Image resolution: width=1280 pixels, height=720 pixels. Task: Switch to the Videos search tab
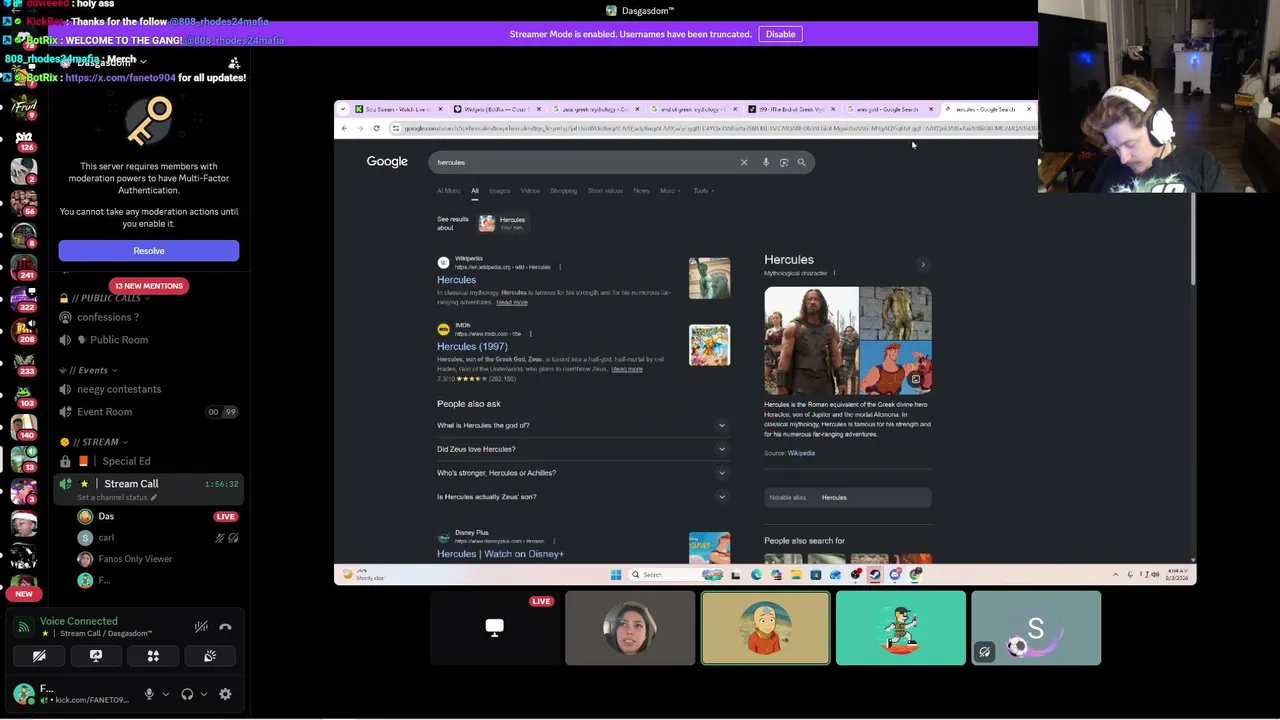(530, 190)
